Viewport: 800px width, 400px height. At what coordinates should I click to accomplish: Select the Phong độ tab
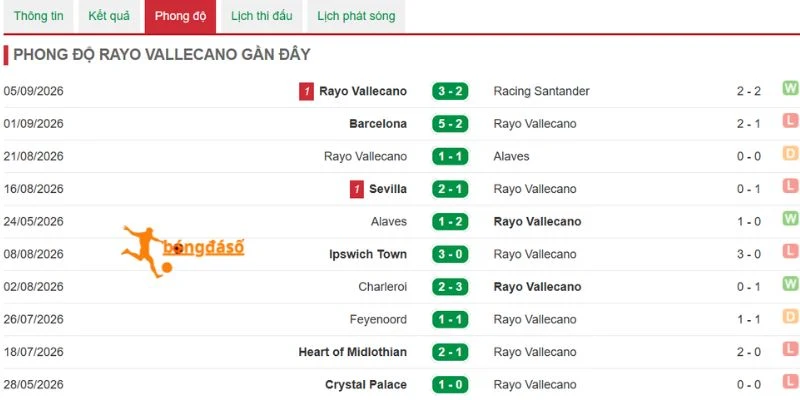(x=181, y=16)
